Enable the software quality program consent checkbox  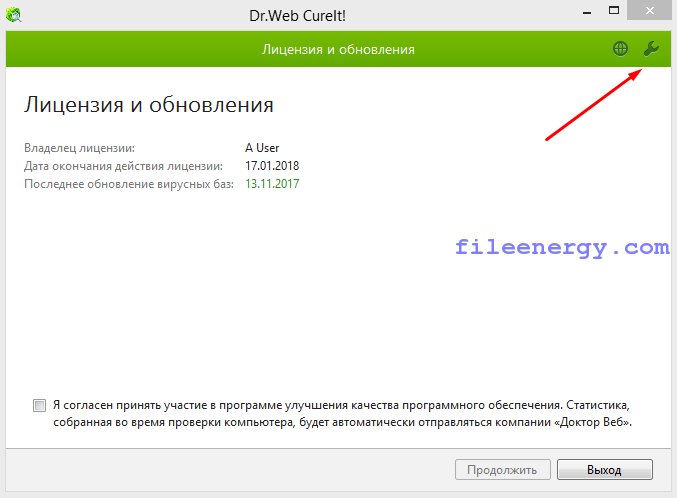pyautogui.click(x=39, y=406)
